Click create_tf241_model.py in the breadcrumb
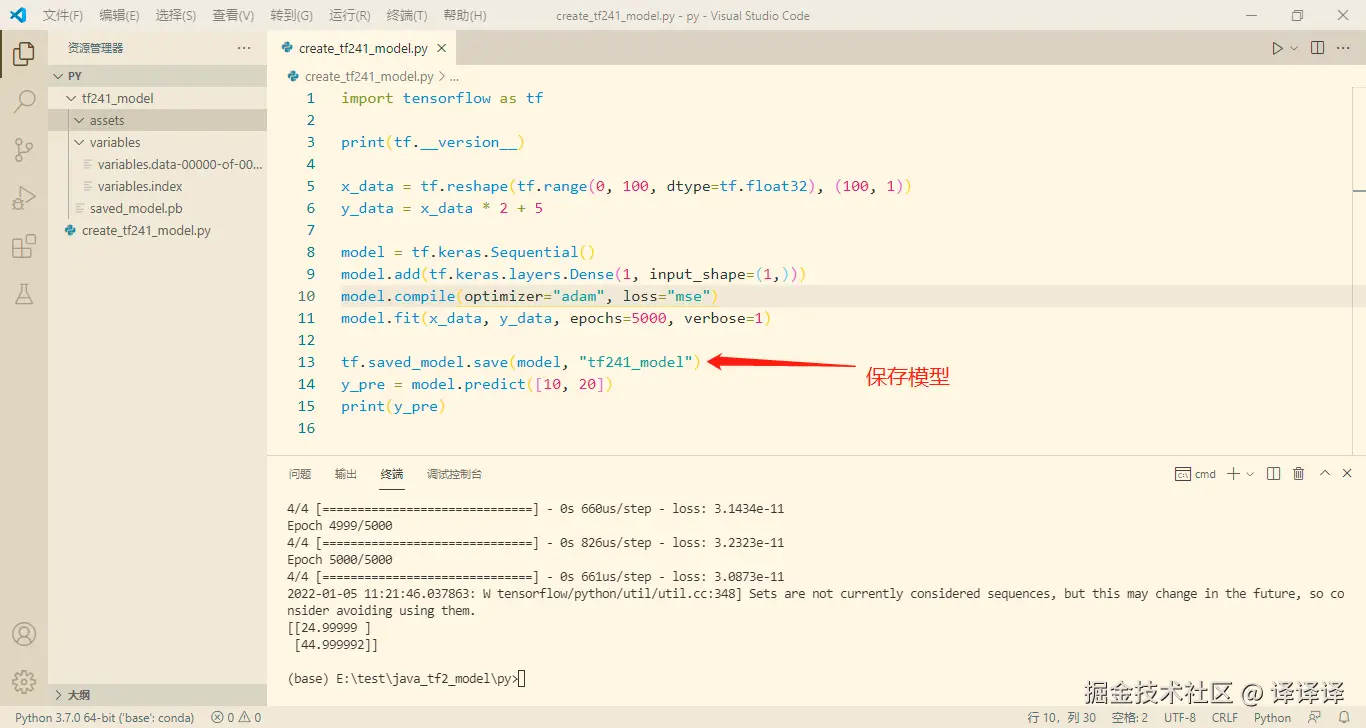This screenshot has height=728, width=1366. tap(369, 76)
